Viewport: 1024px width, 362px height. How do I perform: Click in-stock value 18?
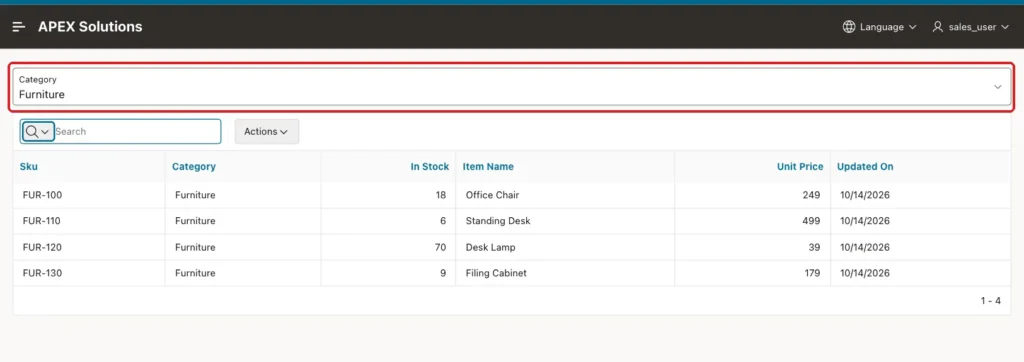click(441, 195)
